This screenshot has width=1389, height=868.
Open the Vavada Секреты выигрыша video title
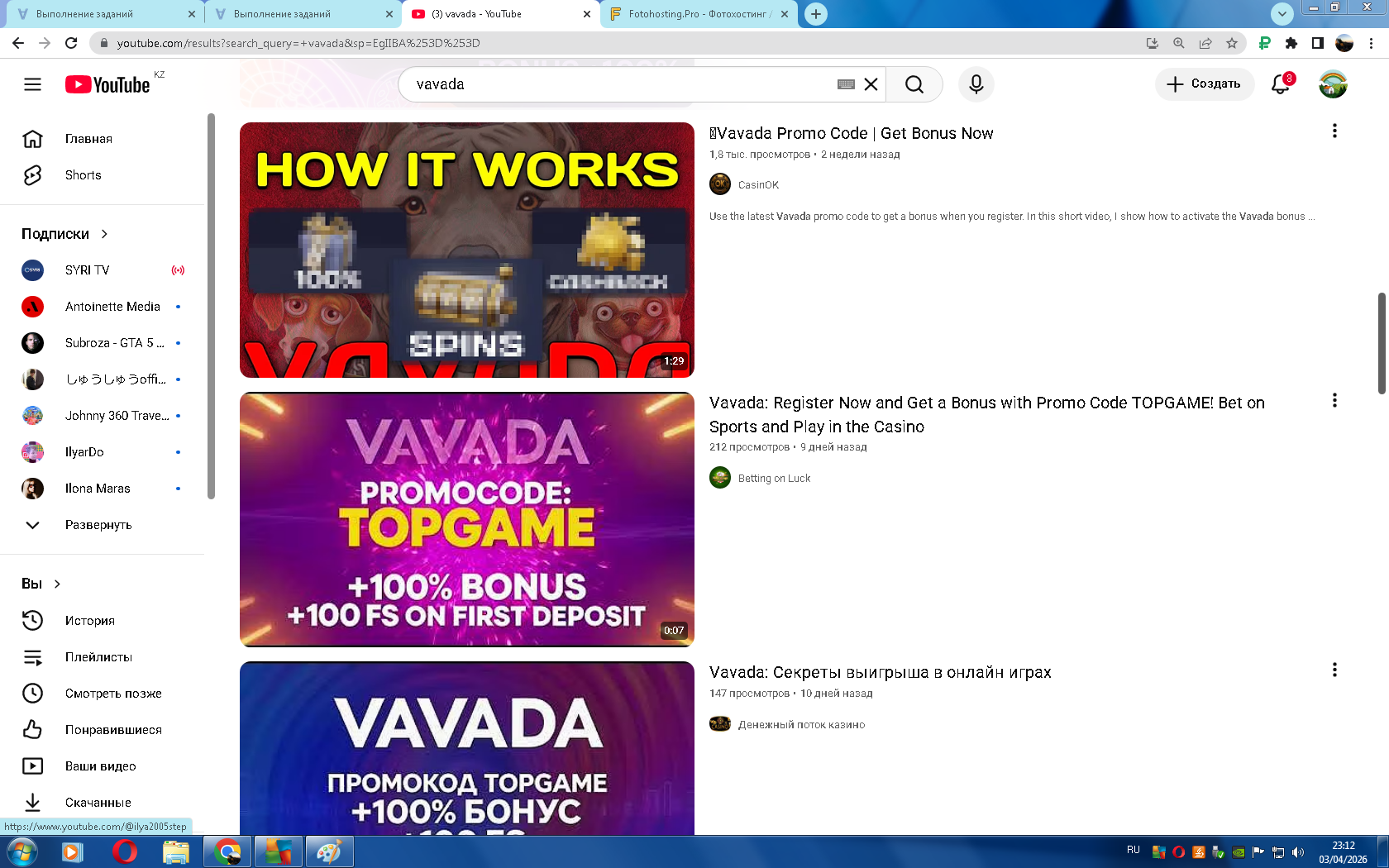tap(881, 672)
